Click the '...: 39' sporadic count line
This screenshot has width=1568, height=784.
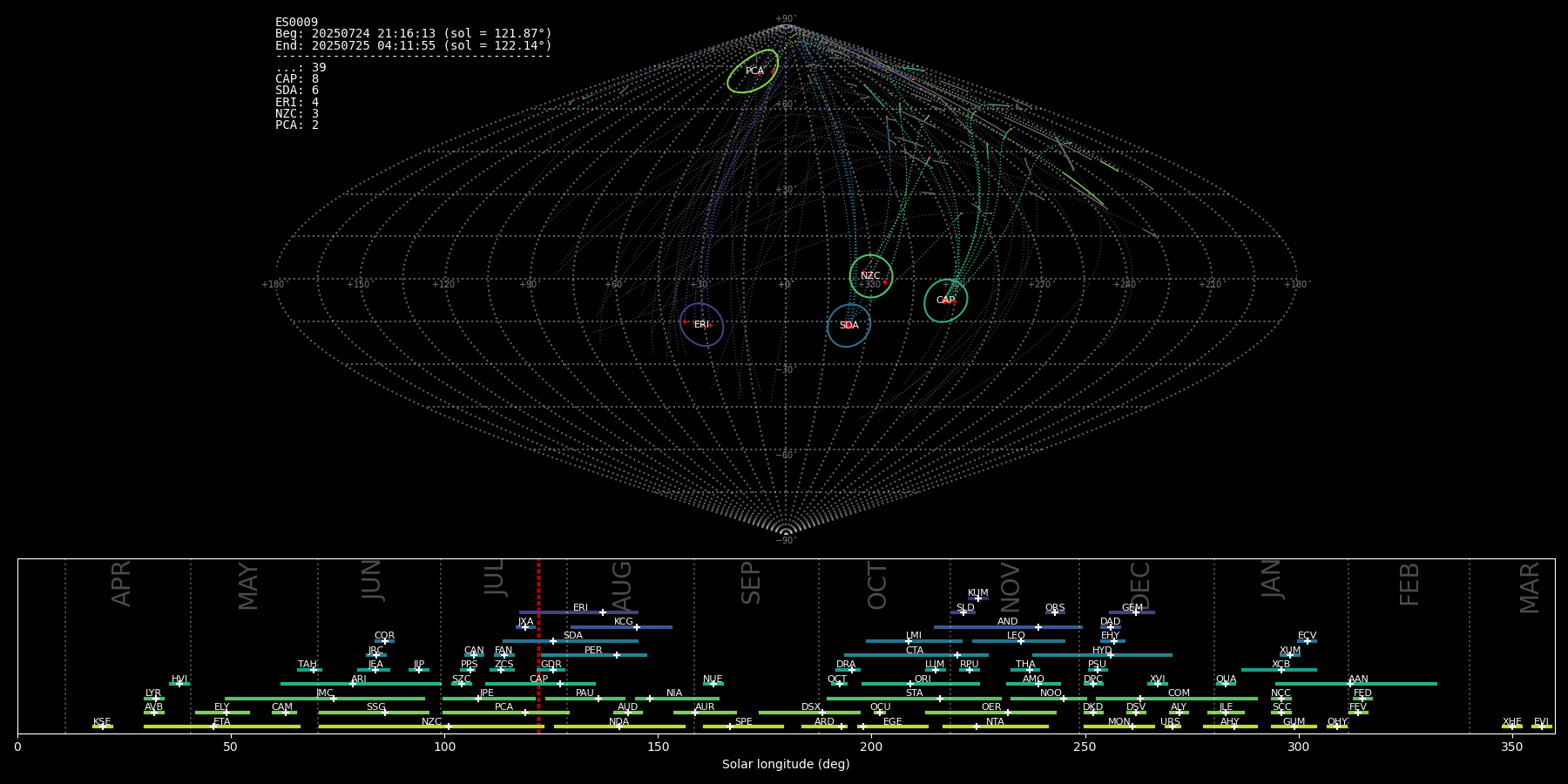click(x=301, y=68)
